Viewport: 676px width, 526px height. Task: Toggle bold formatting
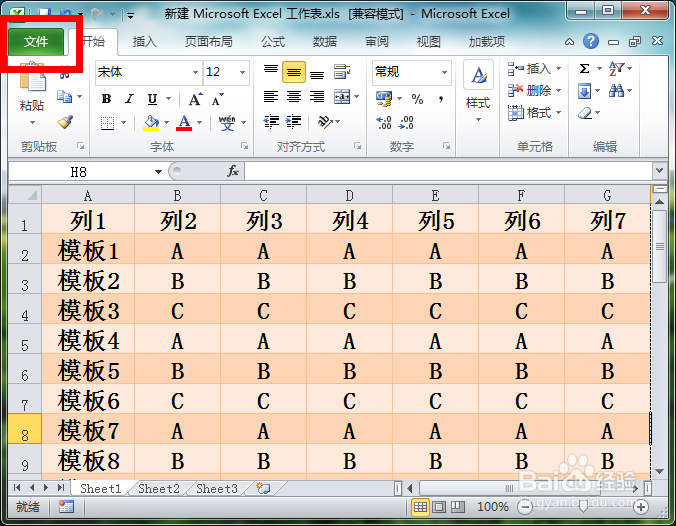click(x=106, y=99)
